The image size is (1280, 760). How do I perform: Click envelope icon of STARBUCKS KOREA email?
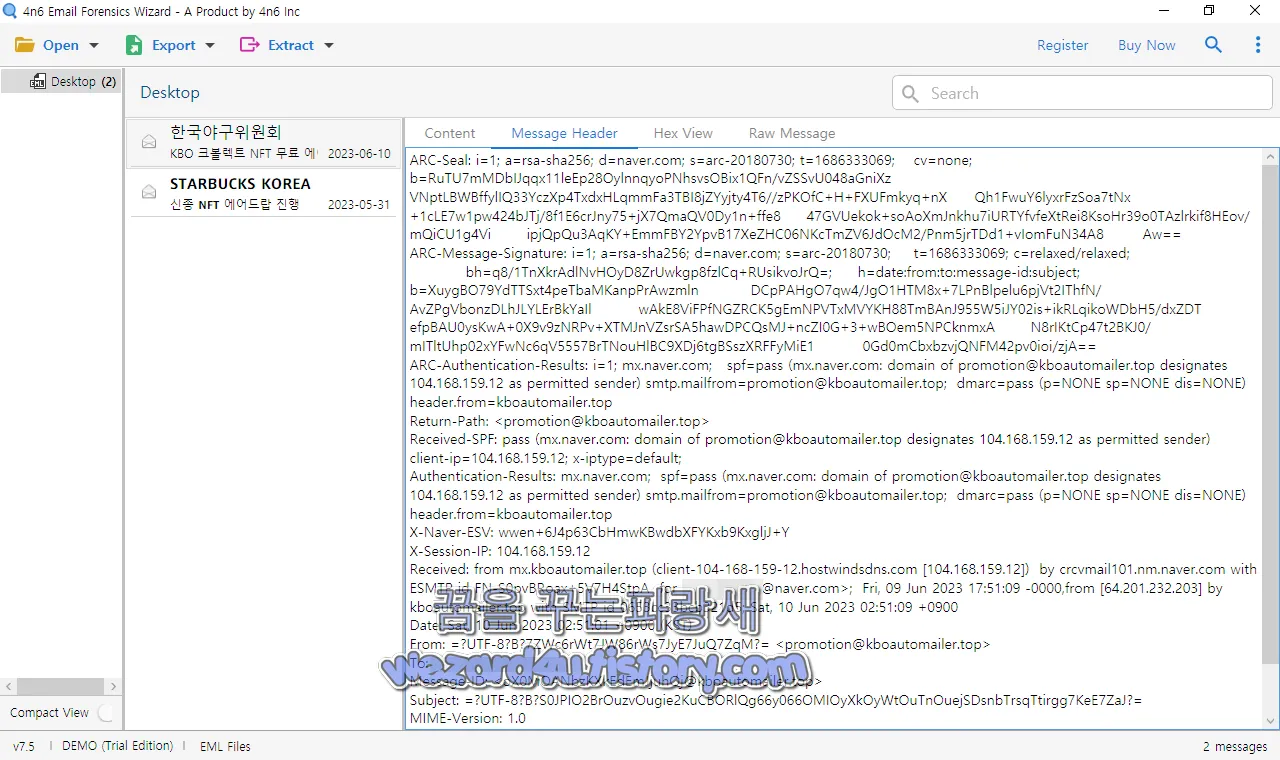coord(149,192)
